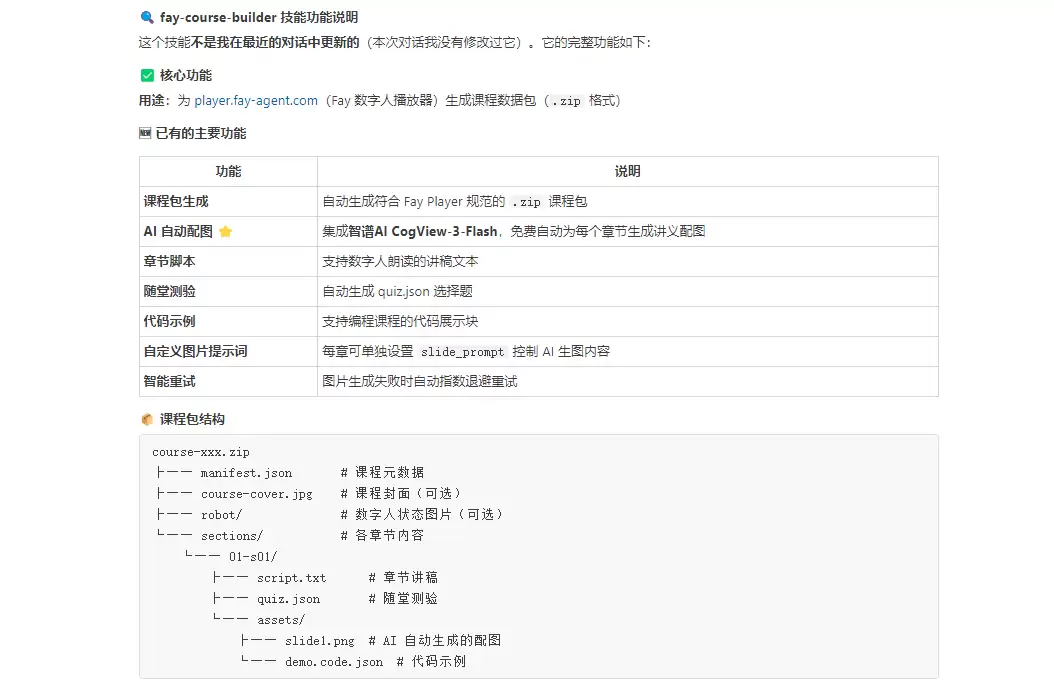Click the package icon before 课程包结构

pos(147,419)
